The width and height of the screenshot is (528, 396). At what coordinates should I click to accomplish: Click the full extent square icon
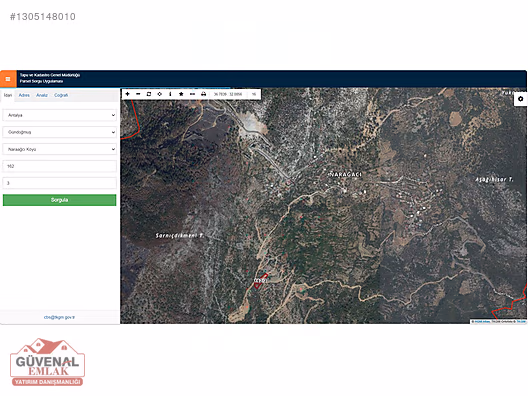click(149, 94)
